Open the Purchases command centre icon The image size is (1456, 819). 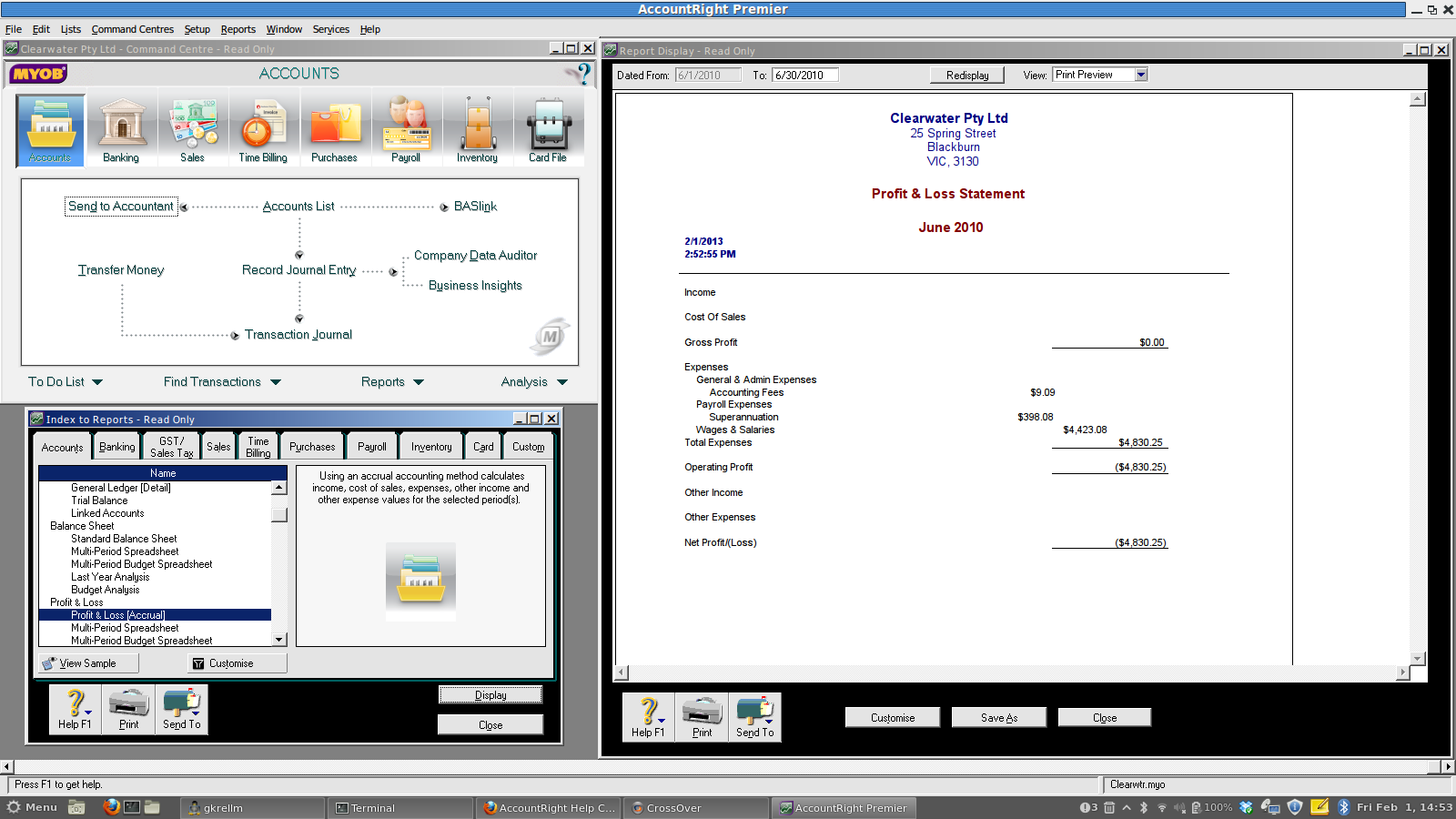(334, 130)
